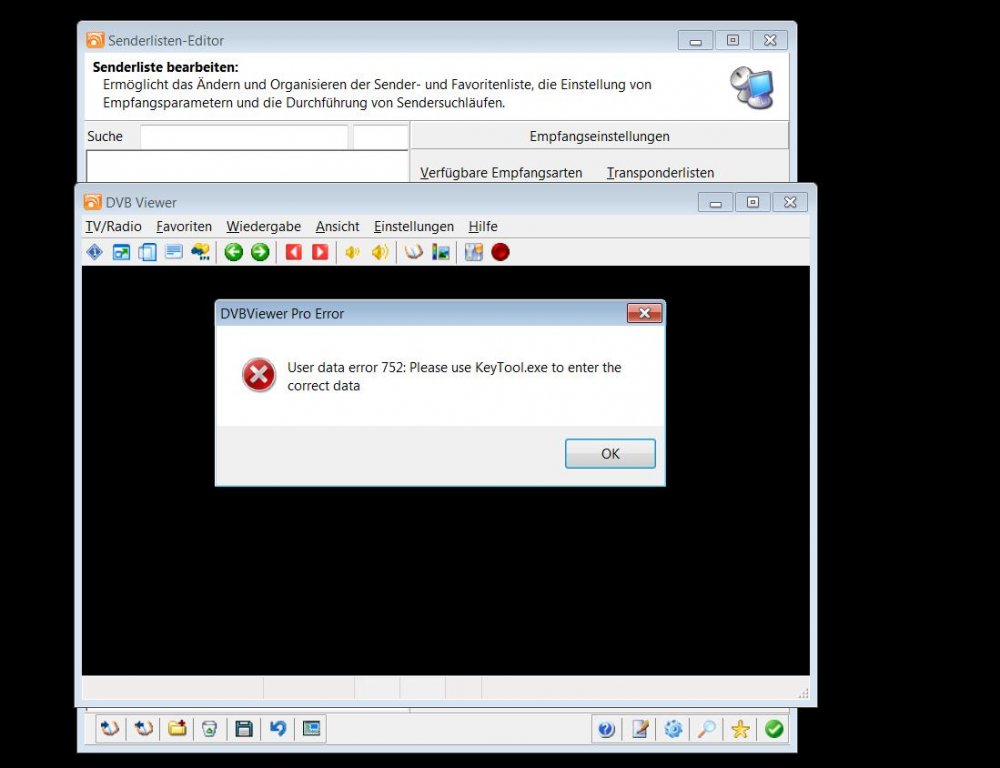Click the second export arrow icon in Senderlisten-Editor toolbar

click(143, 728)
